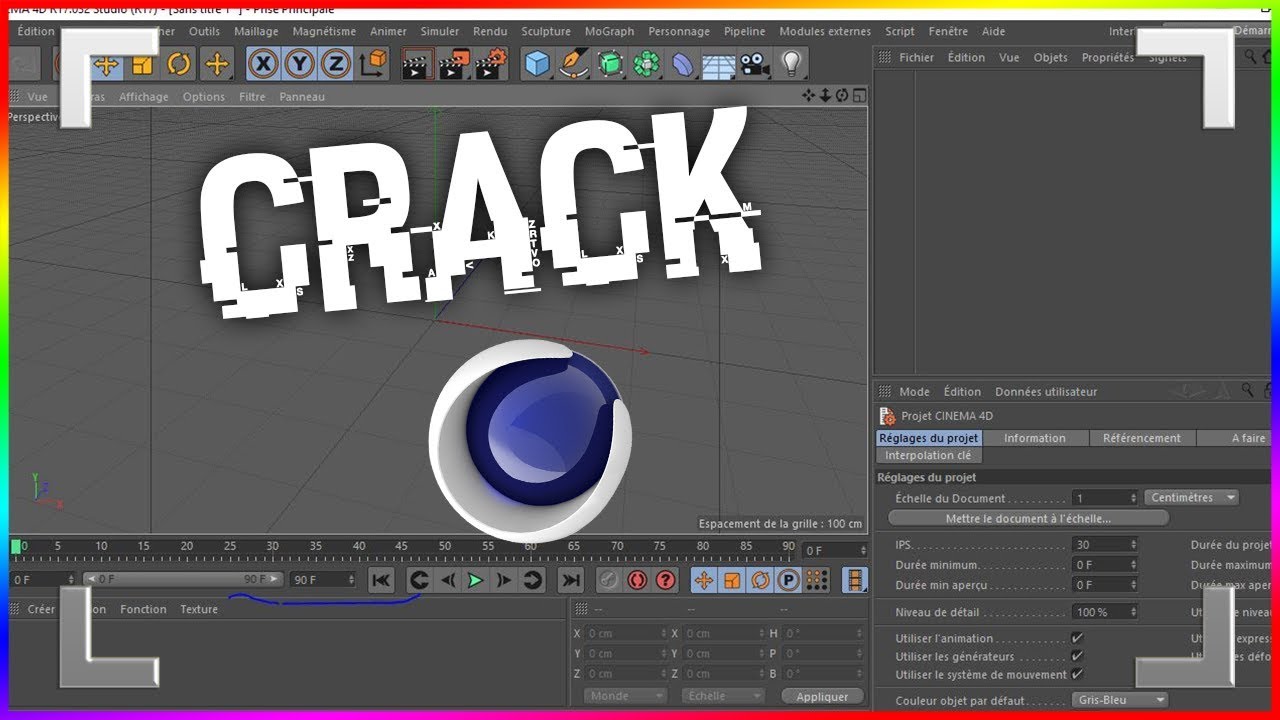
Task: Click the Render View clapperboard icon
Action: coord(417,65)
